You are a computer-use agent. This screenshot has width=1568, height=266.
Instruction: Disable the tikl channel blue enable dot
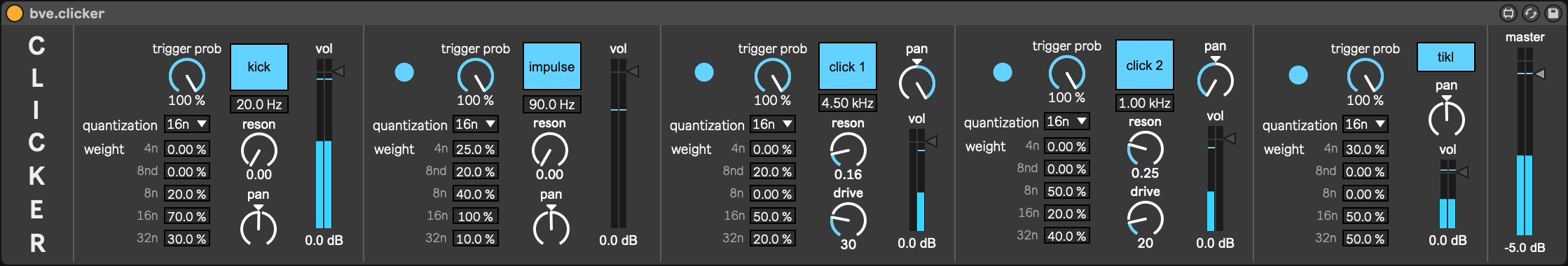tap(1298, 75)
